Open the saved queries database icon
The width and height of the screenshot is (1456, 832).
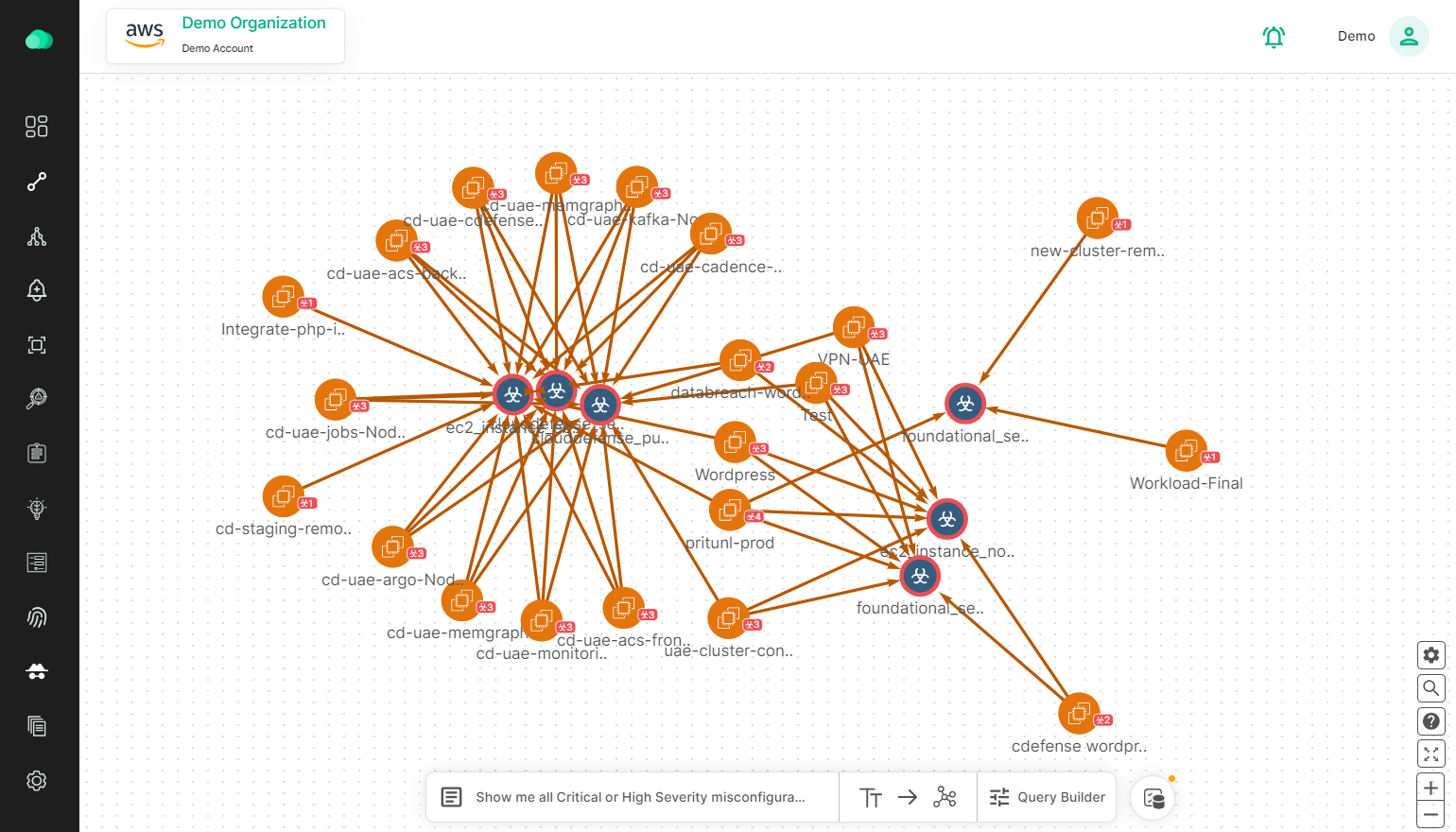[1153, 798]
